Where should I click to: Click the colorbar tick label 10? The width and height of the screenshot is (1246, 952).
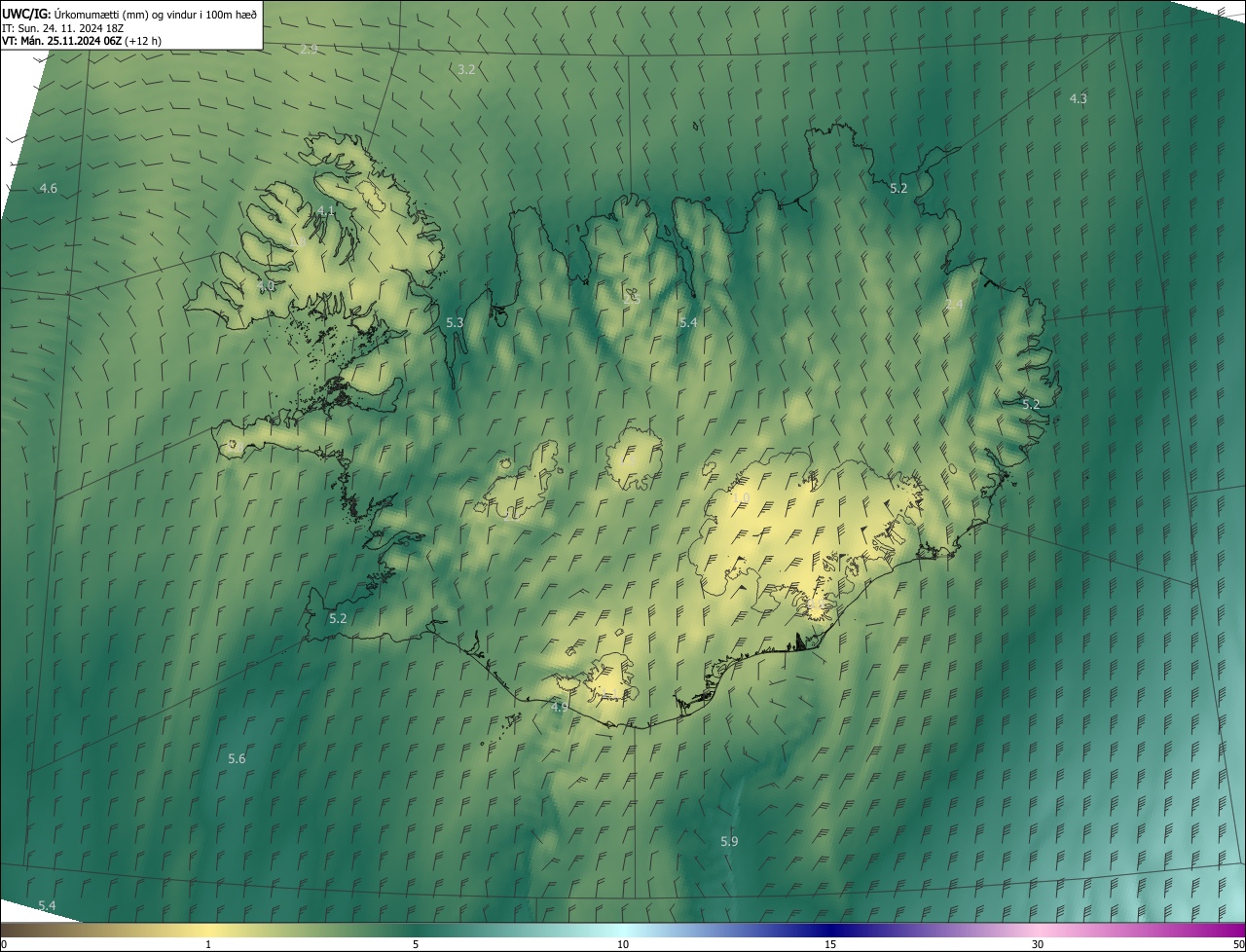[623, 944]
